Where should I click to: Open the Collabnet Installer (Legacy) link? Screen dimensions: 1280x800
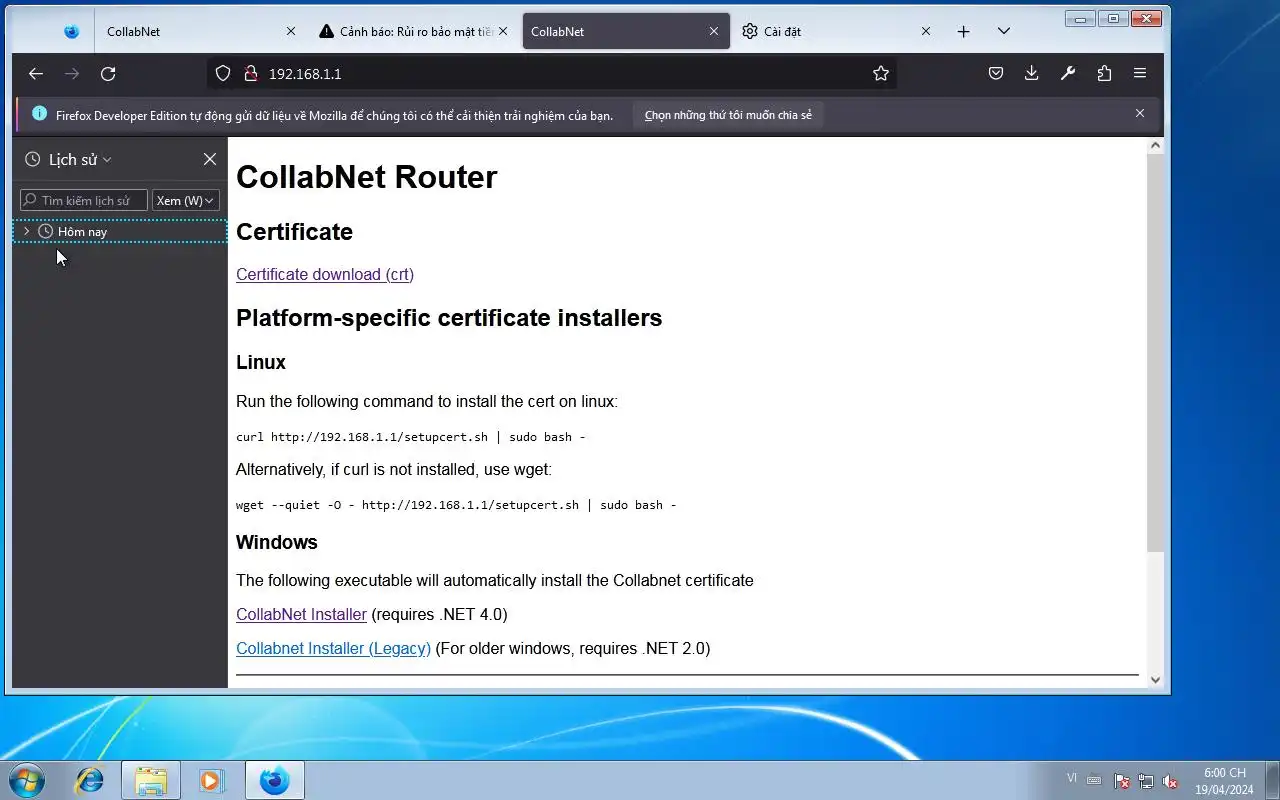click(333, 648)
